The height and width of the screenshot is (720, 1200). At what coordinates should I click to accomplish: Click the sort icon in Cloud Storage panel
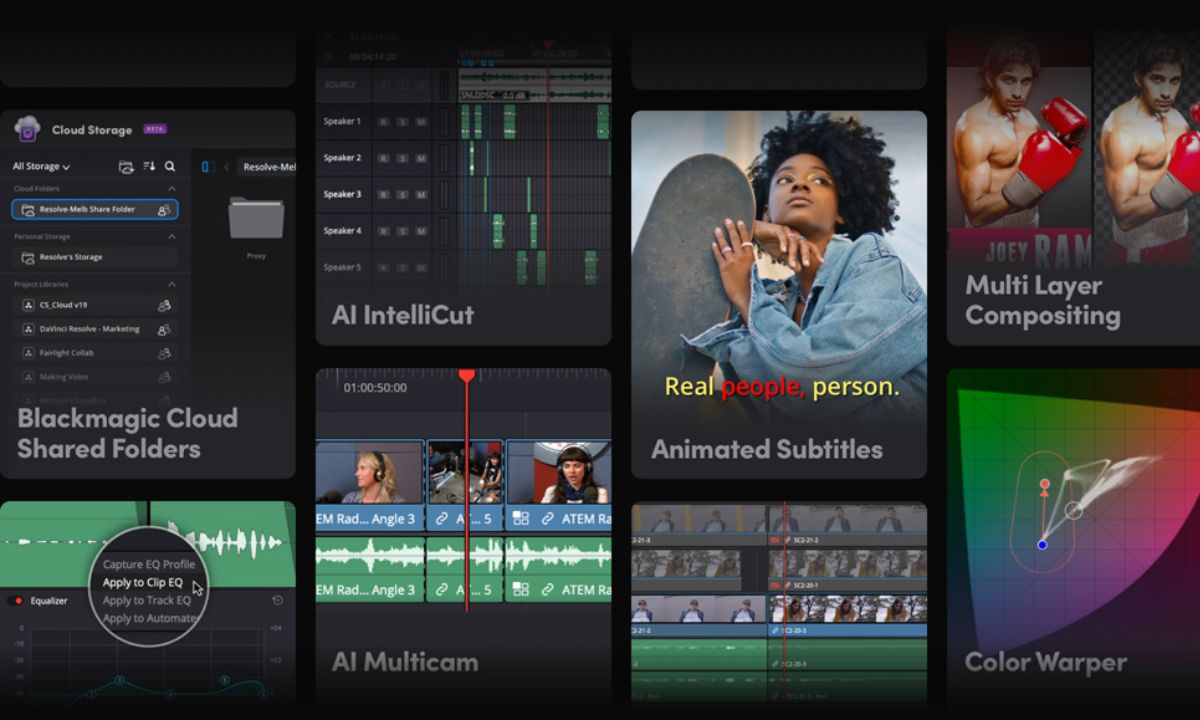click(x=149, y=167)
